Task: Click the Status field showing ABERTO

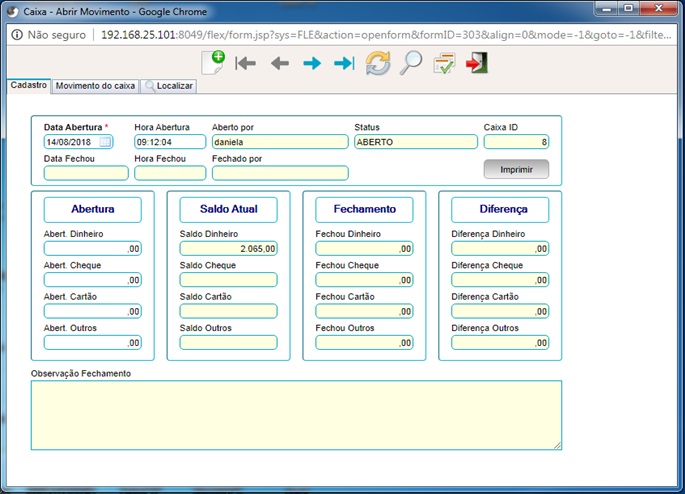Action: 416,142
